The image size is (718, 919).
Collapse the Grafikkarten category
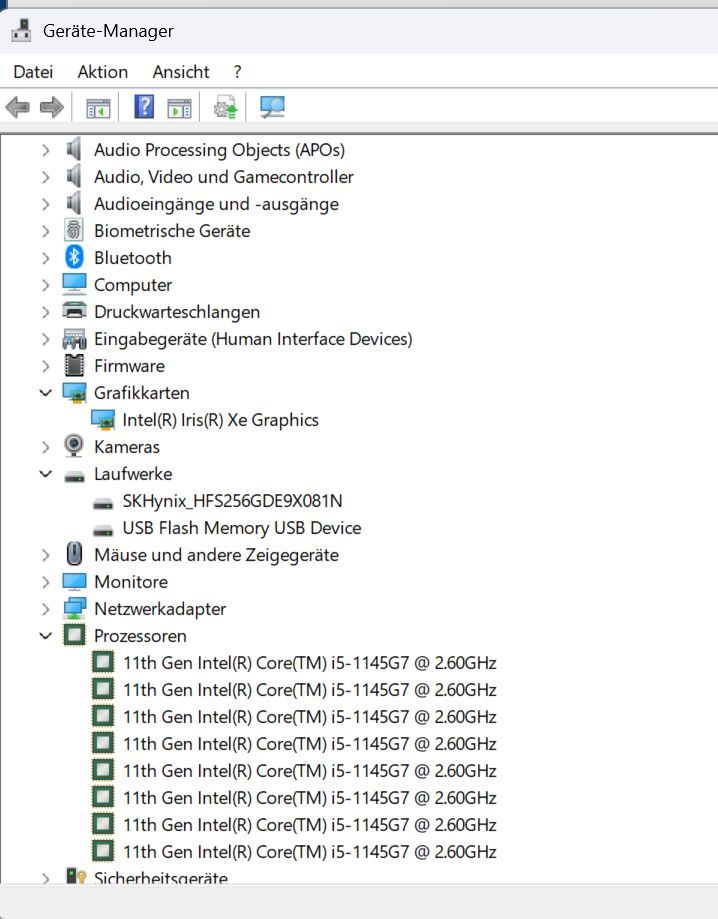pos(45,393)
